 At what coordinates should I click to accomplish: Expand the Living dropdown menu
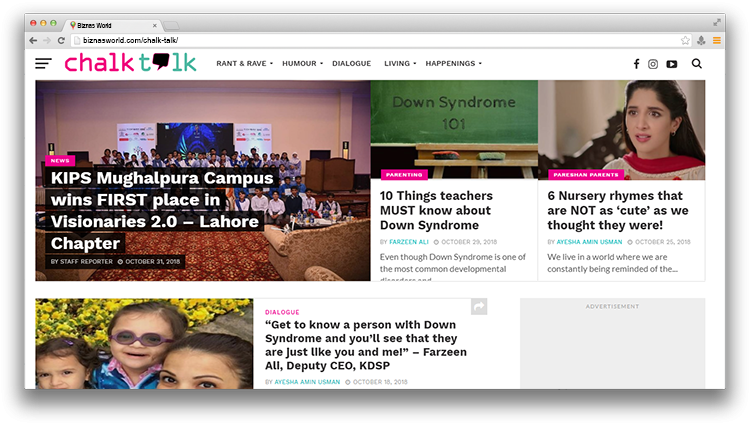click(400, 63)
